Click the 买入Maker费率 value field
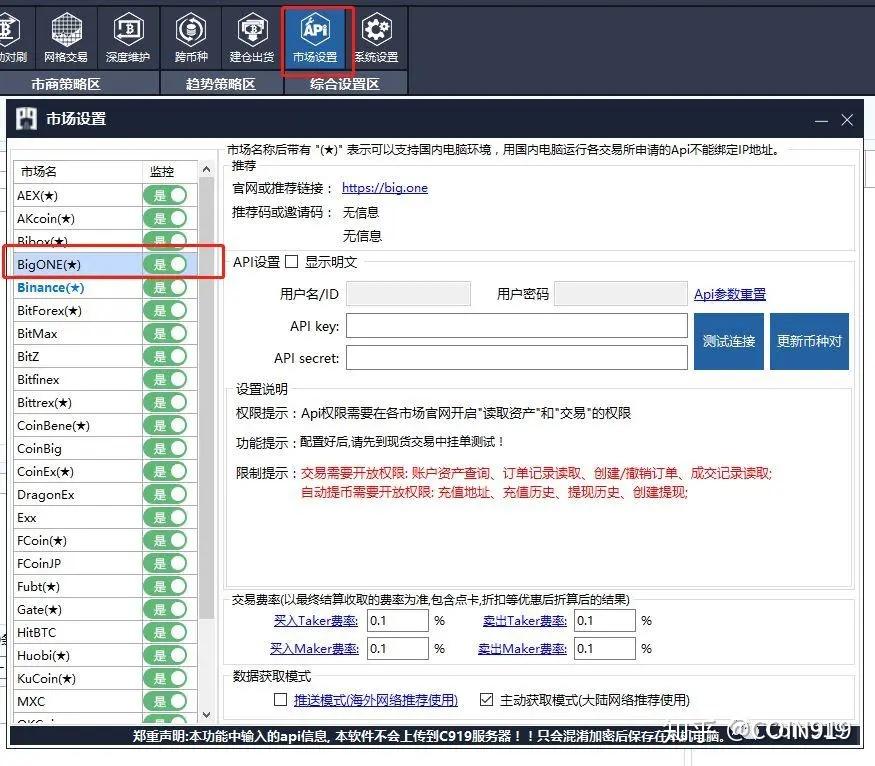Viewport: 875px width, 766px height. [398, 648]
